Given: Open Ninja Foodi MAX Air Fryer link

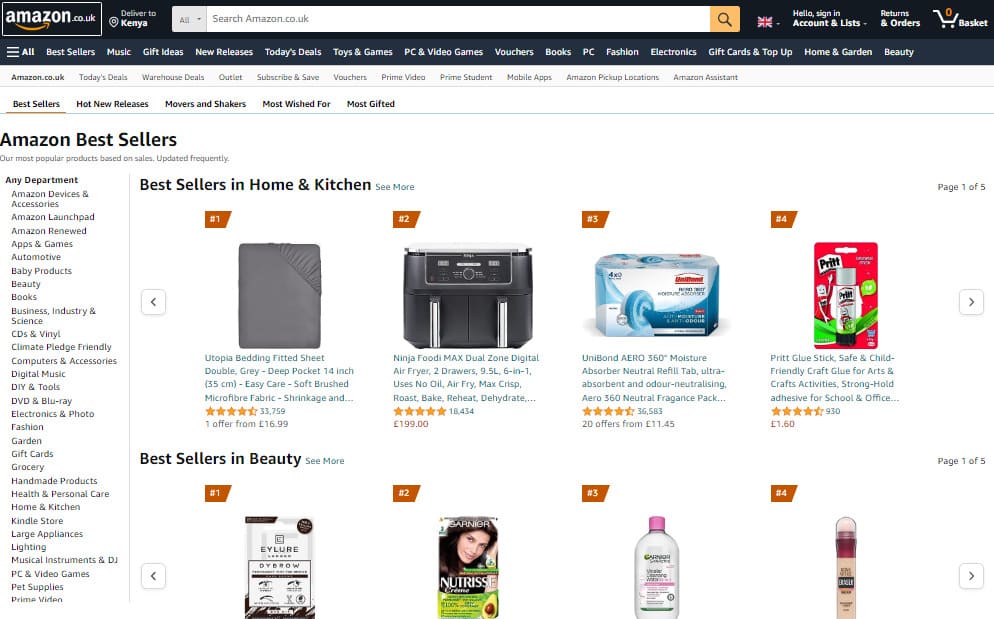Looking at the screenshot, I should click(465, 377).
